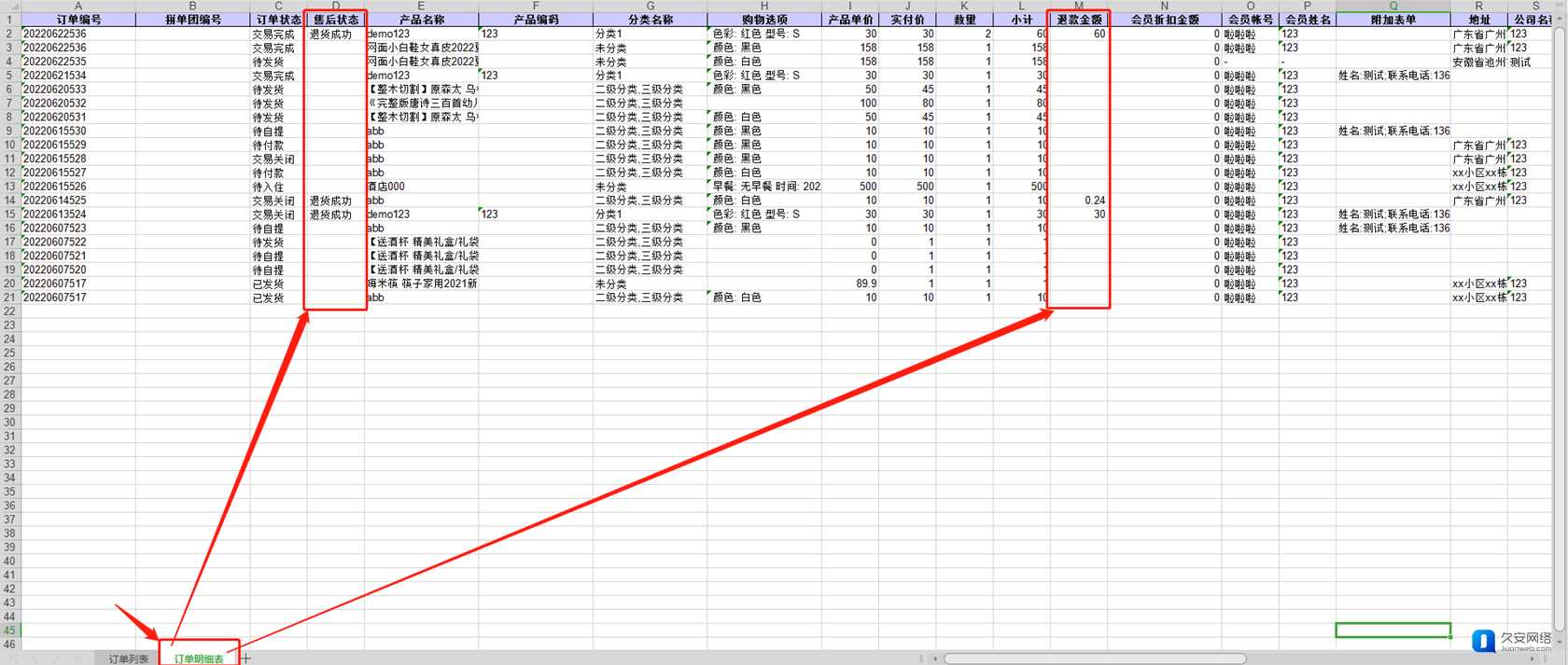Select column M header

pyautogui.click(x=1079, y=6)
